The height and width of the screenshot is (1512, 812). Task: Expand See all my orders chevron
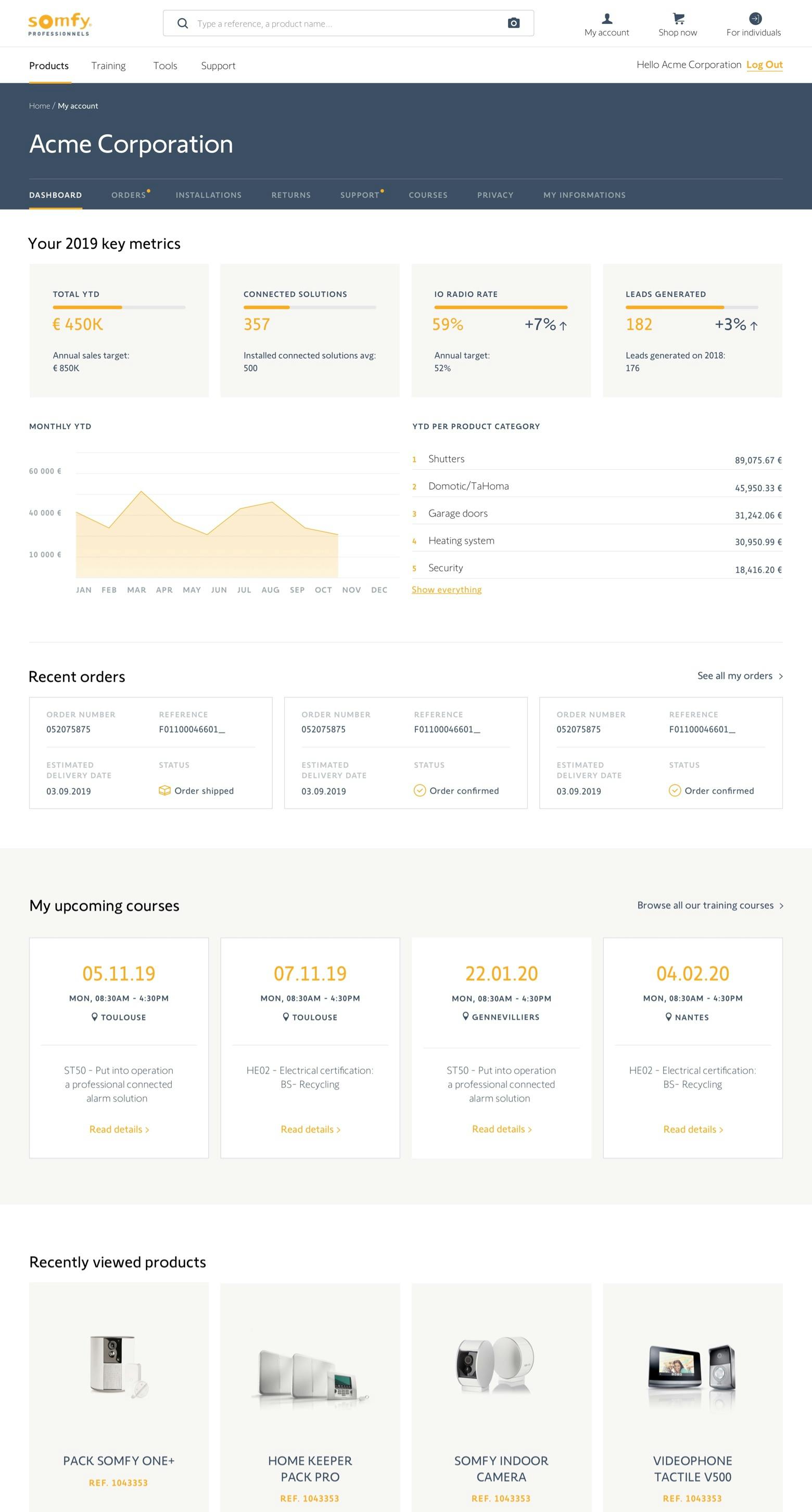tap(780, 676)
